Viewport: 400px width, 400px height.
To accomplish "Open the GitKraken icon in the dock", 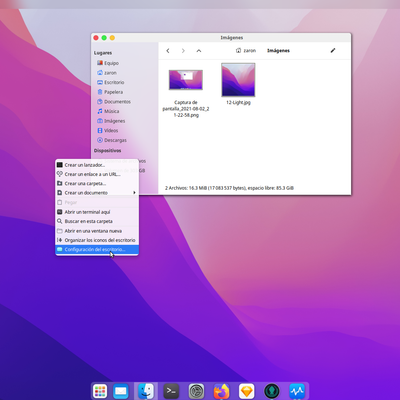I will 272,391.
